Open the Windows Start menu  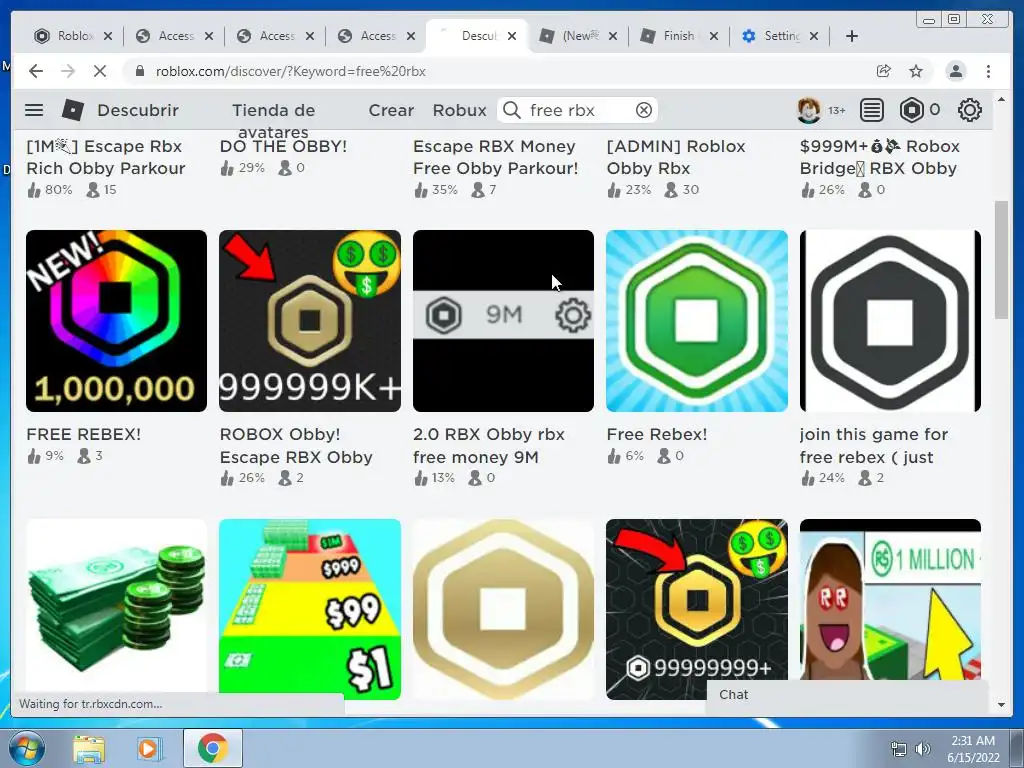[x=27, y=748]
